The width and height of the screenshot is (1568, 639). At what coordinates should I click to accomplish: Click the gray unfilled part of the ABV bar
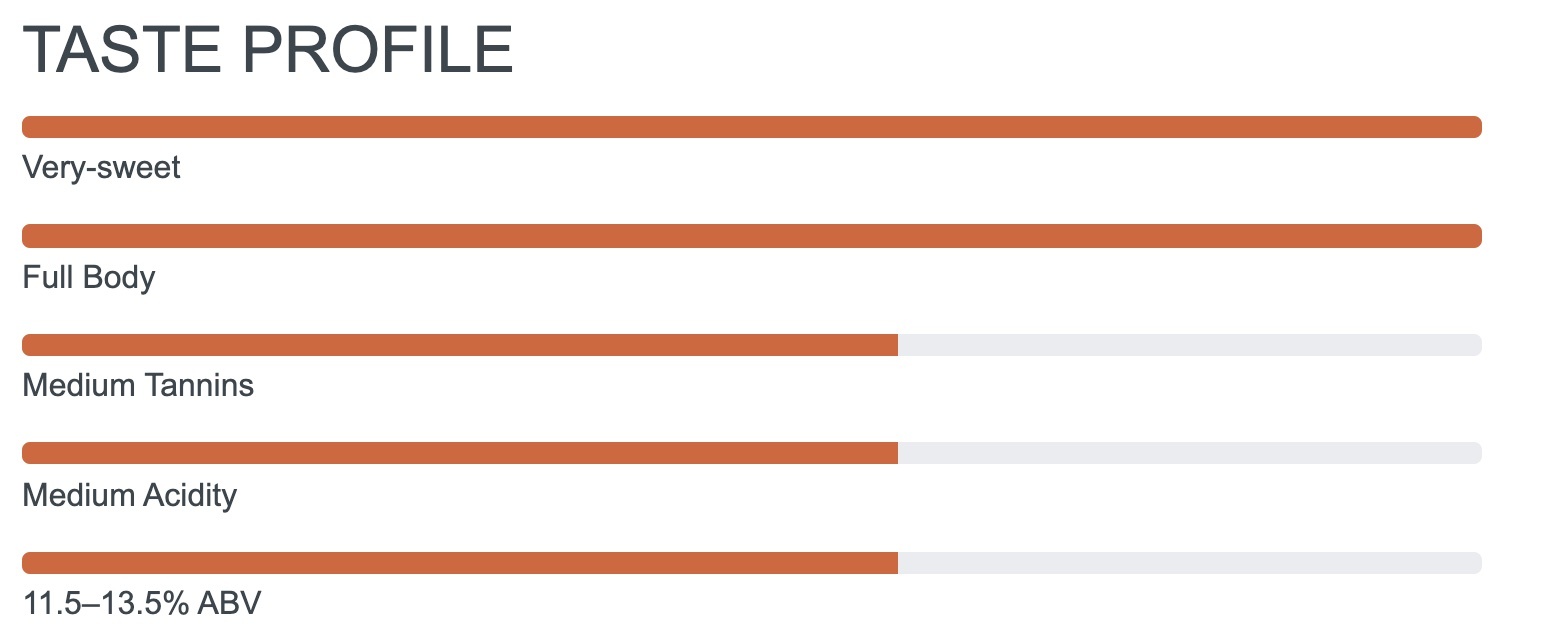click(1190, 562)
